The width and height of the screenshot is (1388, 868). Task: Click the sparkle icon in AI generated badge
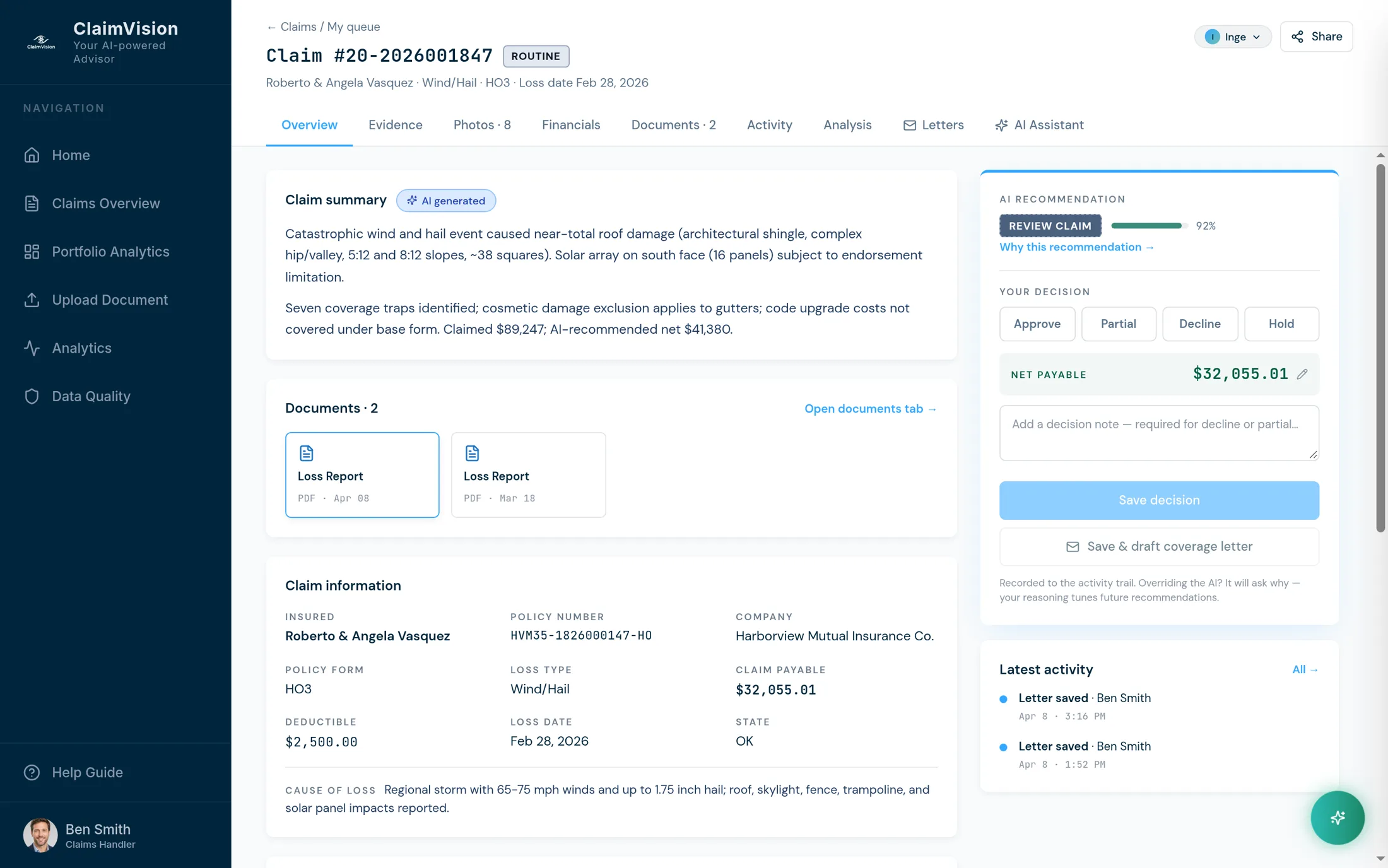pyautogui.click(x=412, y=201)
